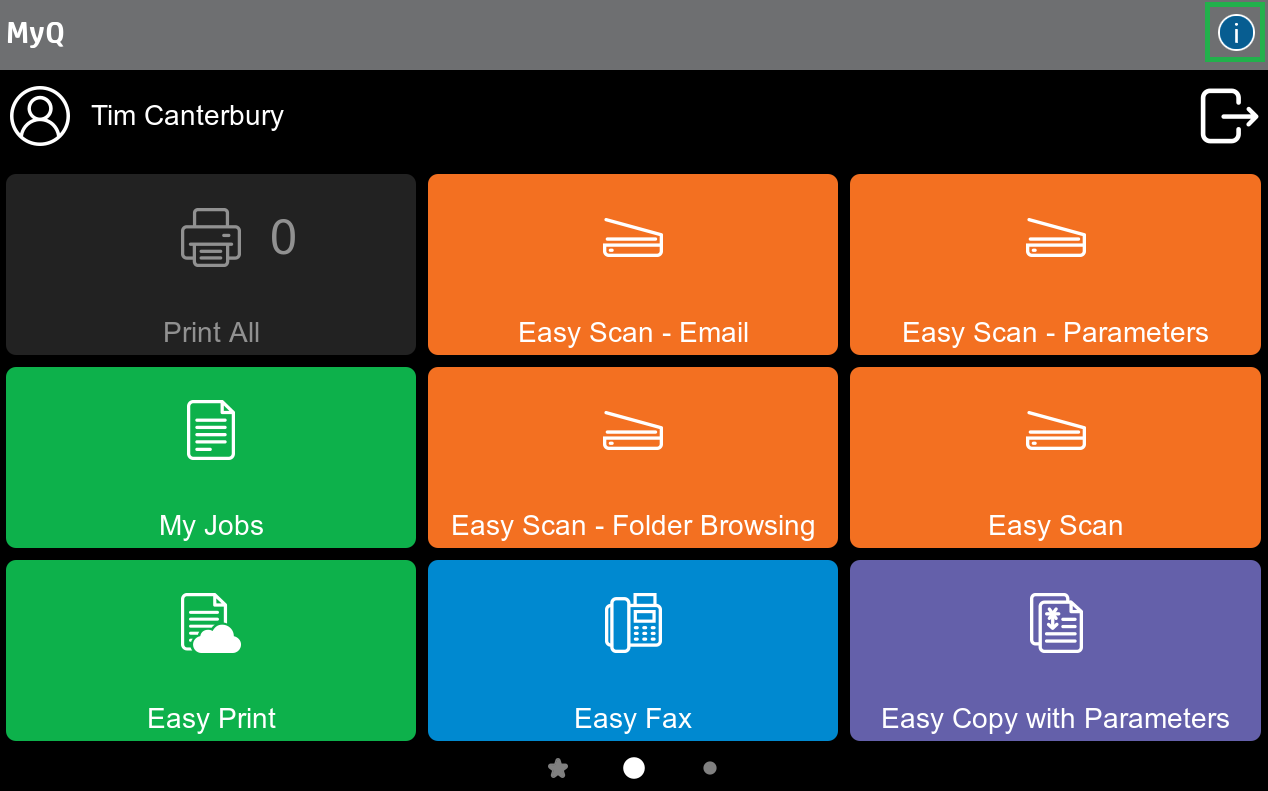Click the cloud document icon on Easy Print
Screen dimensions: 1268x791
(210, 623)
